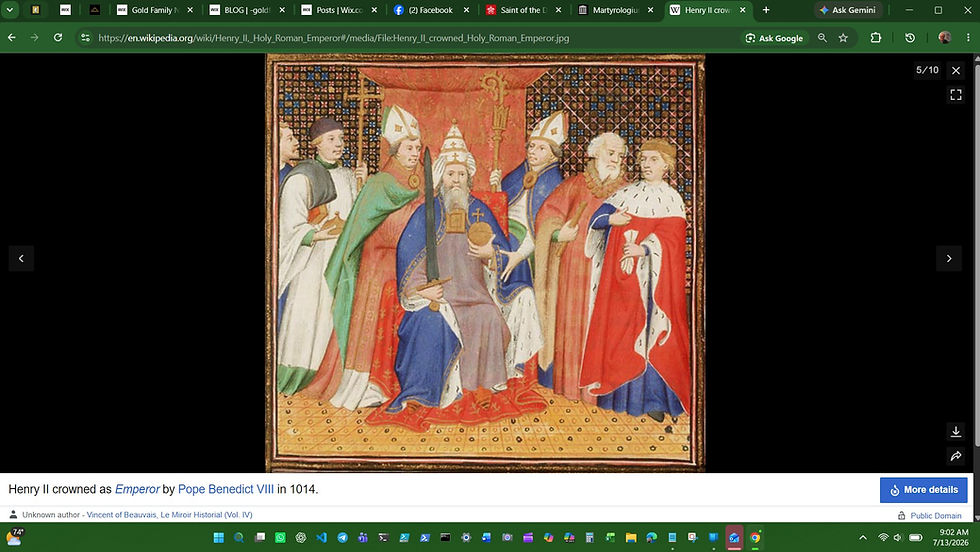The image size is (980, 552).
Task: Follow the Emperor link in caption
Action: pos(137,489)
